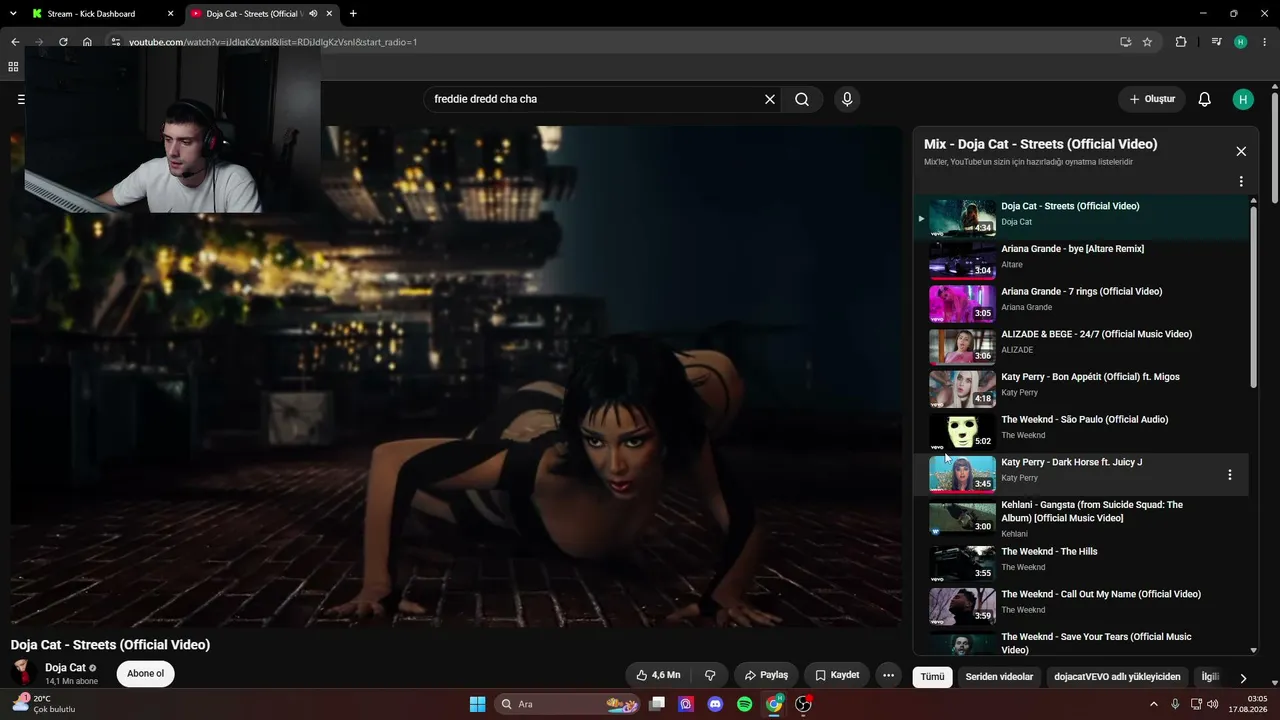Open the Chrome profile avatar in toolbar
Screen dimensions: 1280x720
pyautogui.click(x=1241, y=42)
